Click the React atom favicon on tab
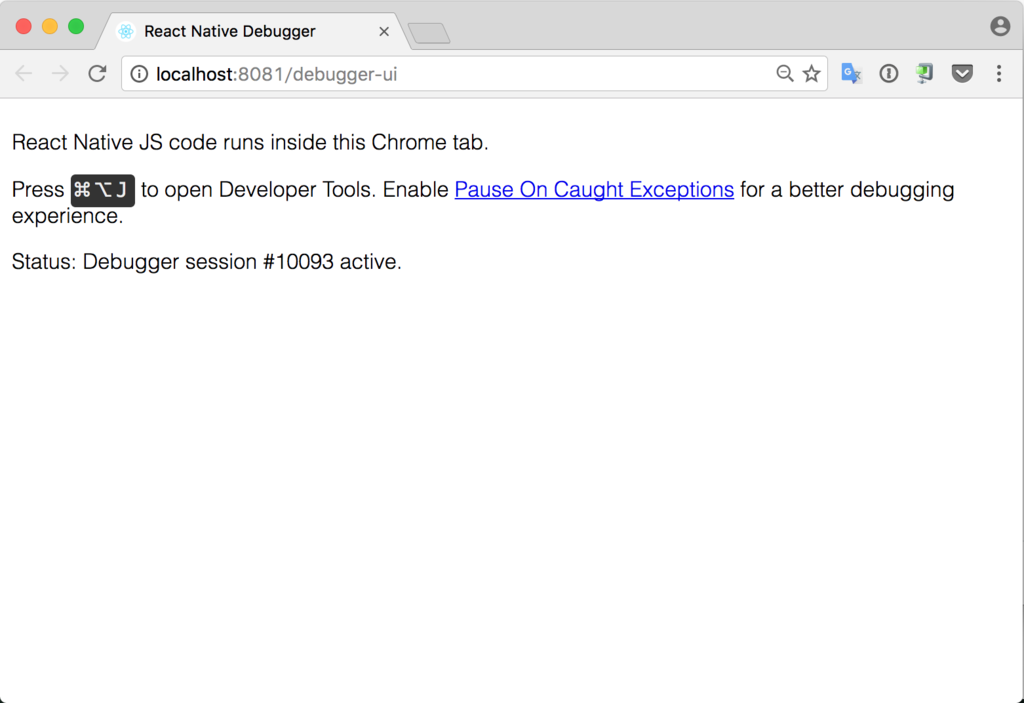 coord(126,31)
